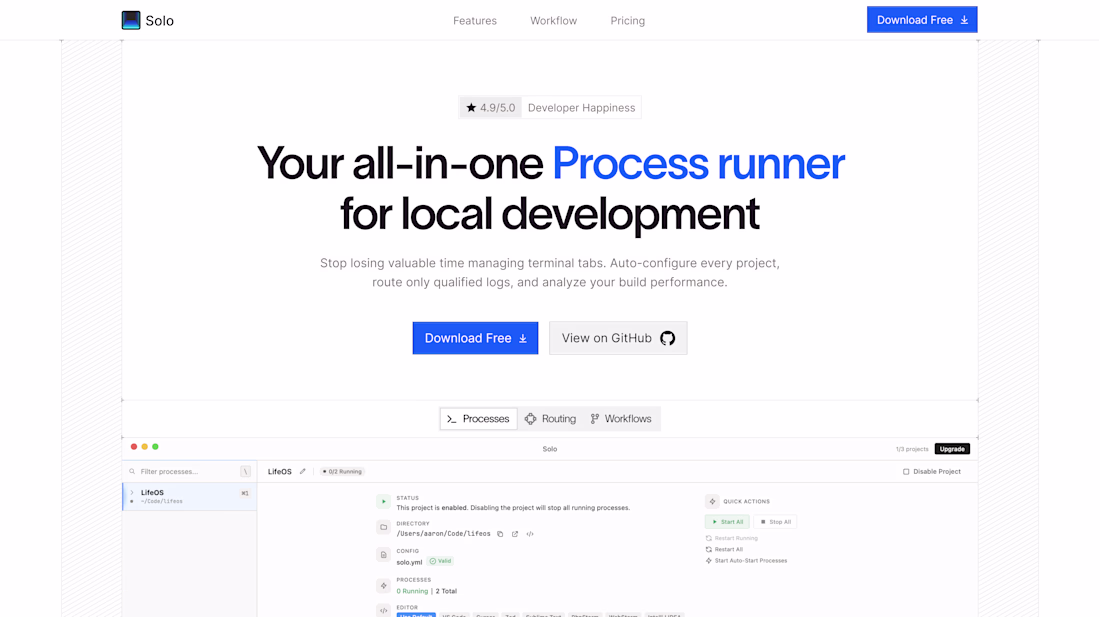Click the routing icon on the Routing tab

click(x=530, y=419)
